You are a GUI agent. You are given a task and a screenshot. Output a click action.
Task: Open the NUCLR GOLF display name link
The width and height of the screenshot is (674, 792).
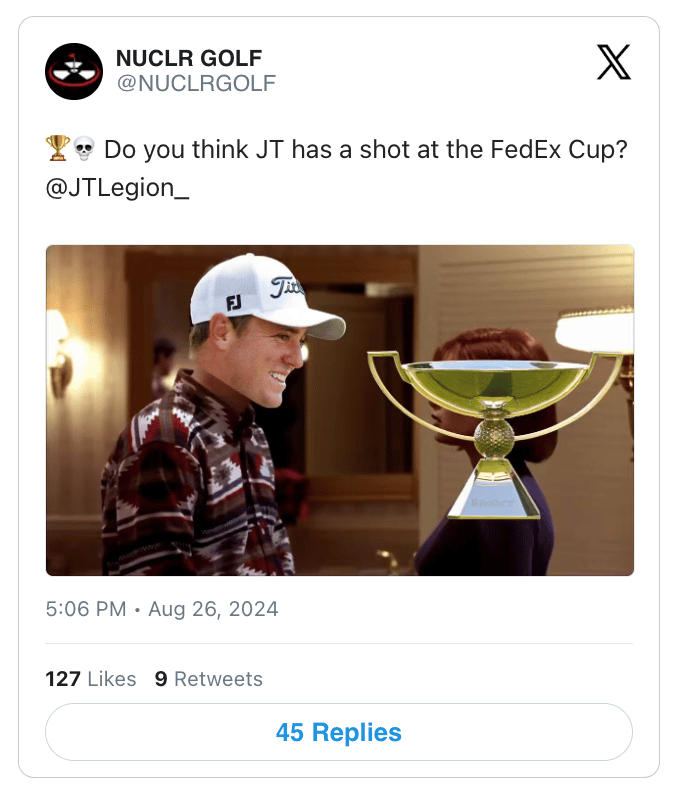[x=189, y=58]
